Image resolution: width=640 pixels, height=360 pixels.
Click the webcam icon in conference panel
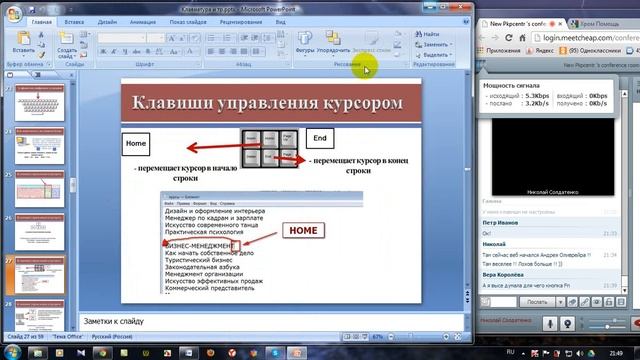pyautogui.click(x=567, y=324)
